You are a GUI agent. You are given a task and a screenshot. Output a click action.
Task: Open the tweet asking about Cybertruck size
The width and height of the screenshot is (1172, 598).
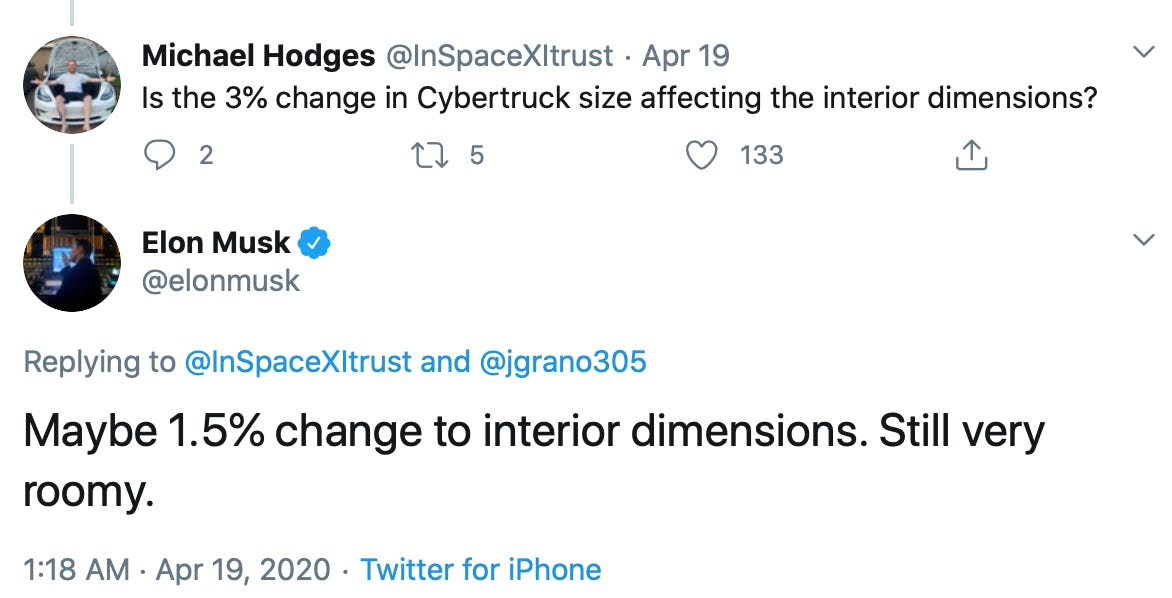click(x=620, y=101)
